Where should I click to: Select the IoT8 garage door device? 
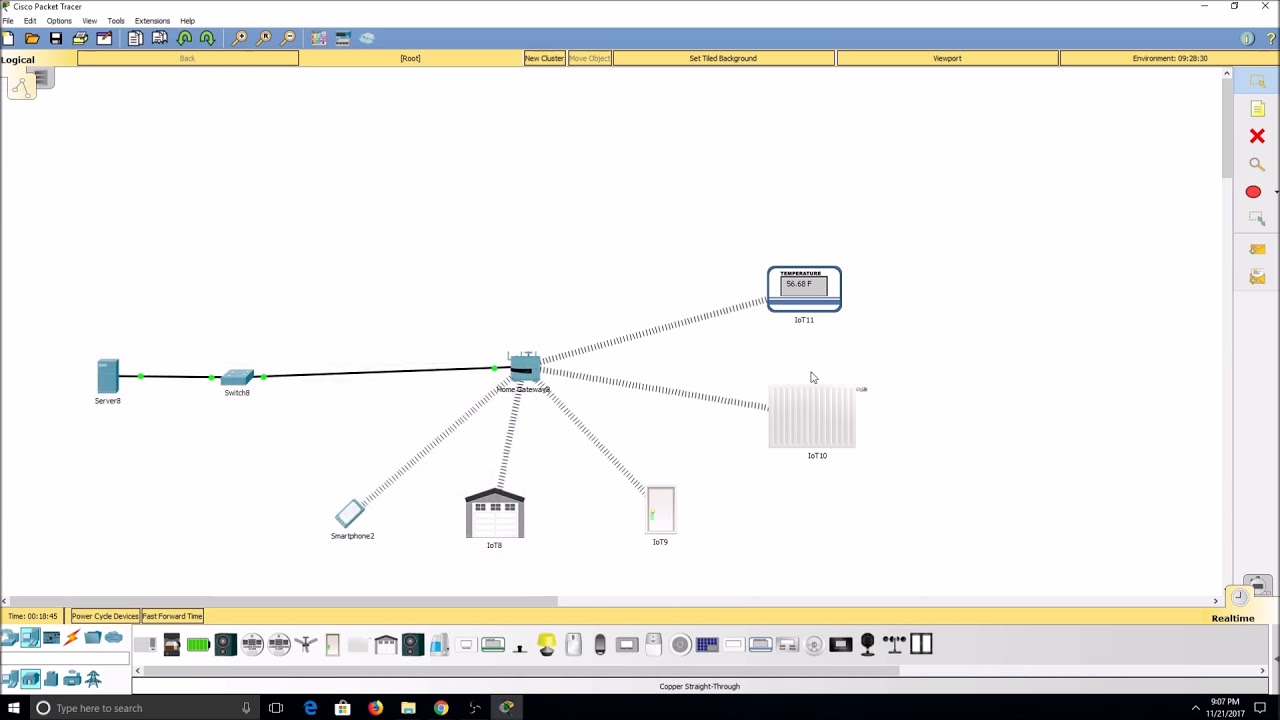[495, 514]
